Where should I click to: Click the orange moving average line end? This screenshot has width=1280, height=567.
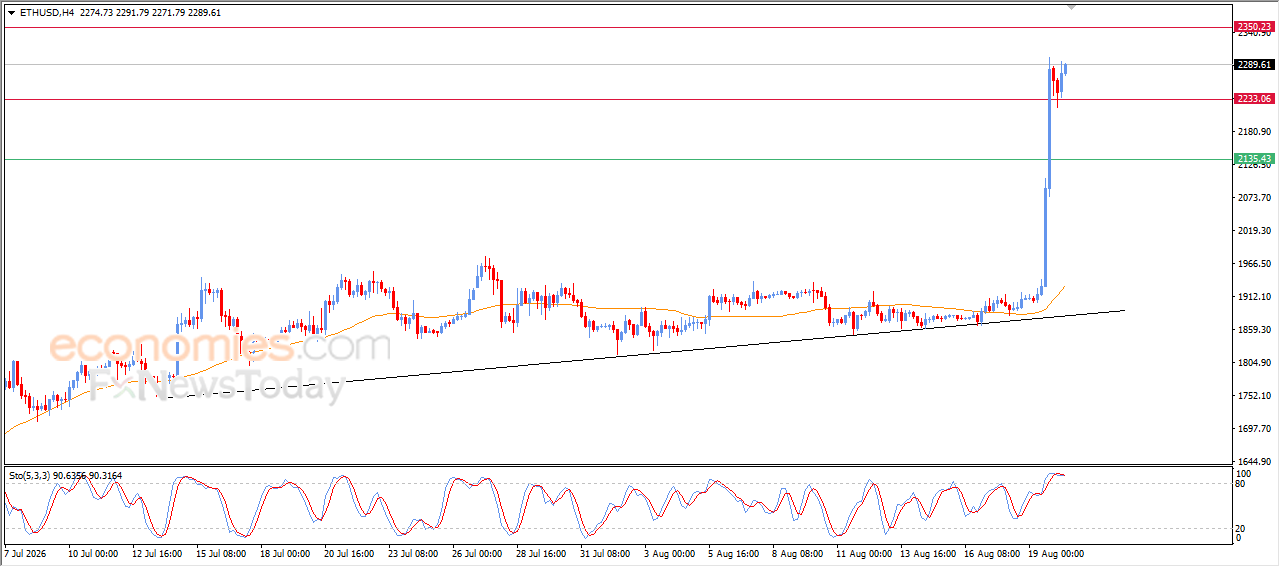(x=1063, y=286)
